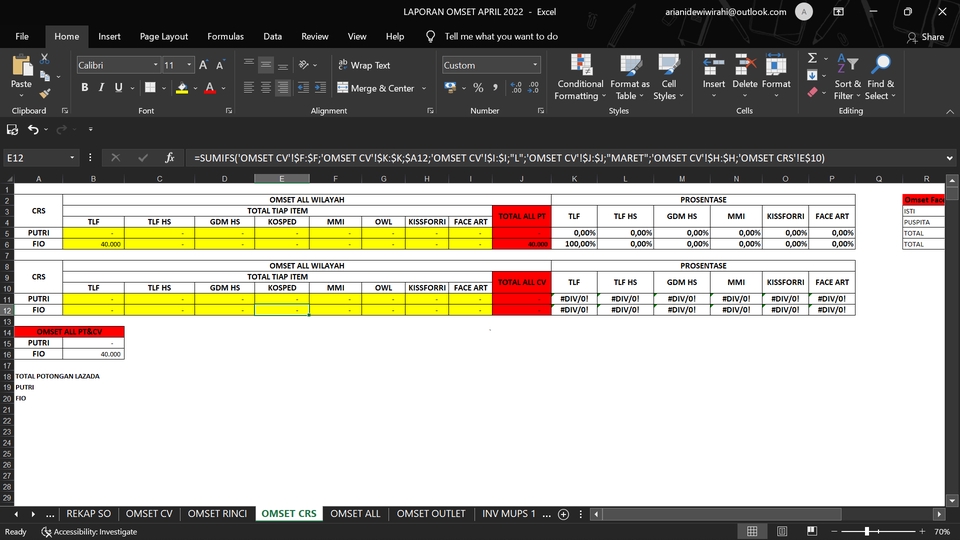The width and height of the screenshot is (960, 540).
Task: Add a new sheet with plus button
Action: coord(563,514)
